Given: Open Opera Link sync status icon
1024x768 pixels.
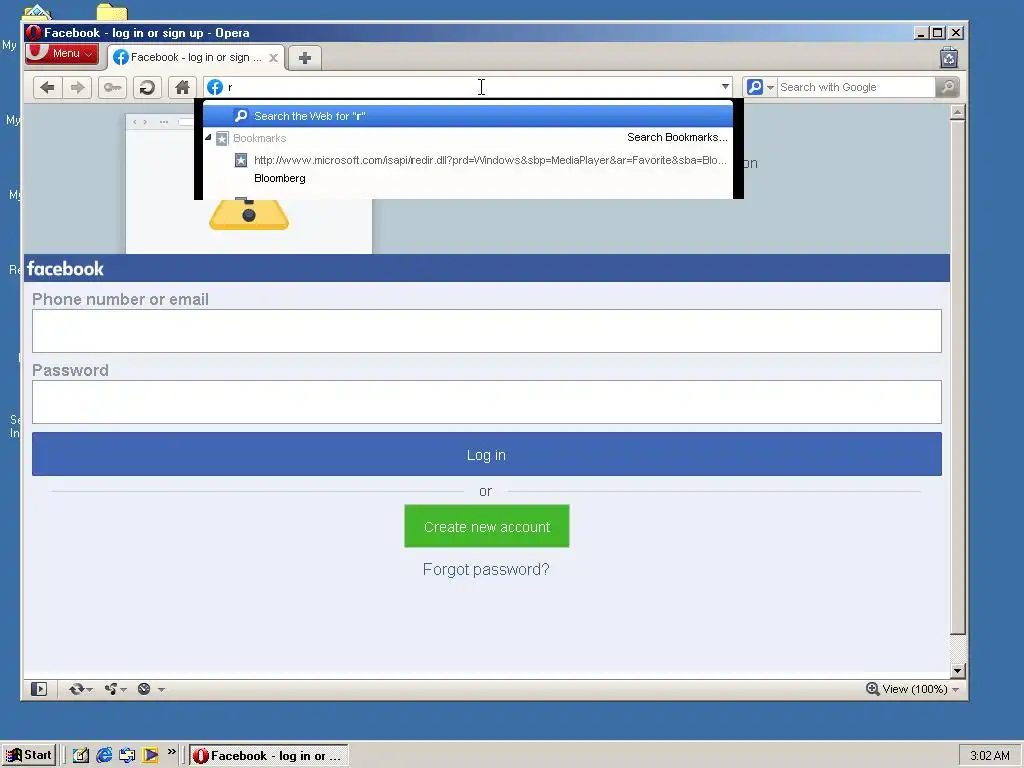Looking at the screenshot, I should click(76, 689).
